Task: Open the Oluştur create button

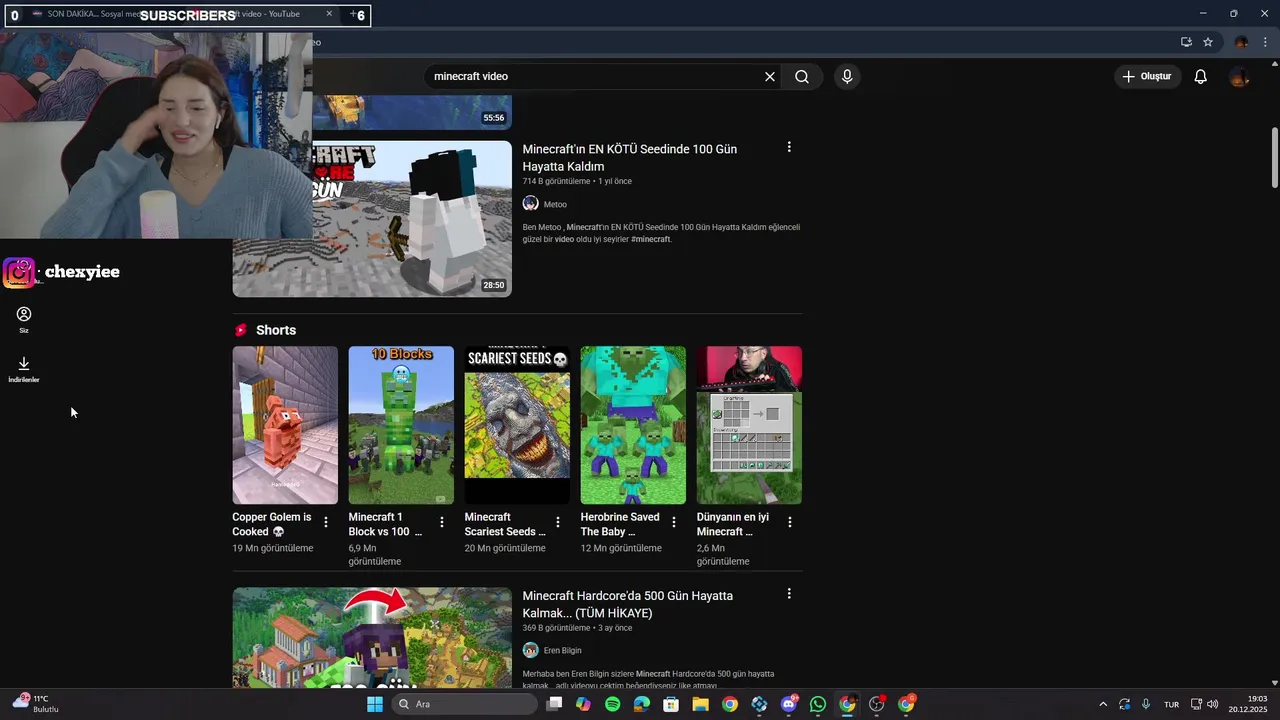Action: (x=1147, y=77)
